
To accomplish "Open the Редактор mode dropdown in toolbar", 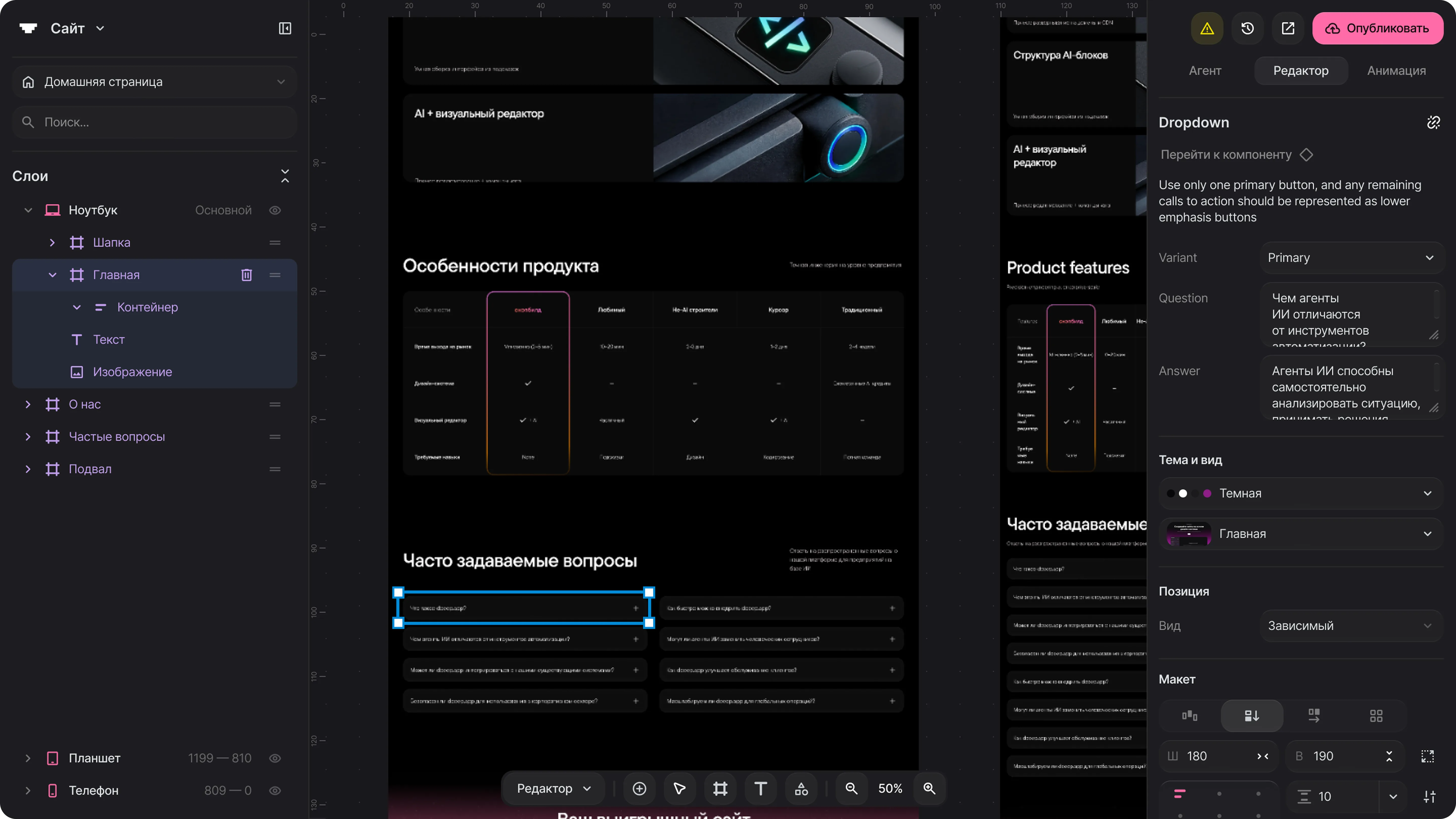I will pos(554,788).
